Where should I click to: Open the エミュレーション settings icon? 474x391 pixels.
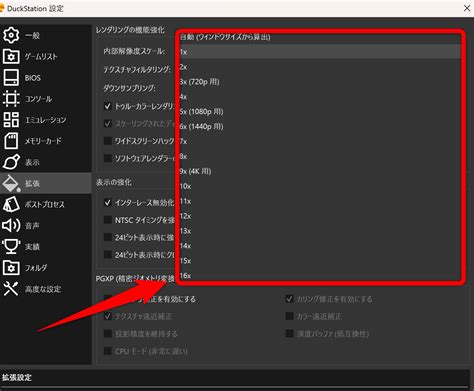pyautogui.click(x=11, y=120)
